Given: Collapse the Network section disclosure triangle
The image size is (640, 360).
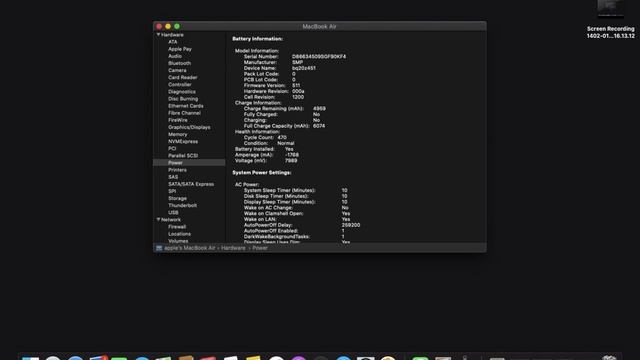Looking at the screenshot, I should (x=158, y=220).
